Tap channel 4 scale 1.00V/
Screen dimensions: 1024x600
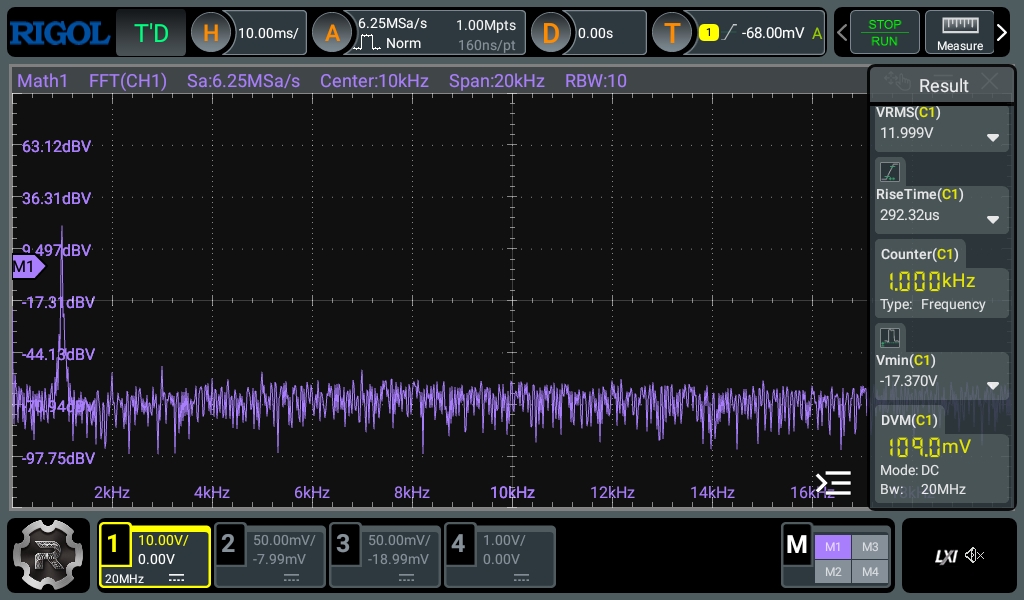click(504, 541)
